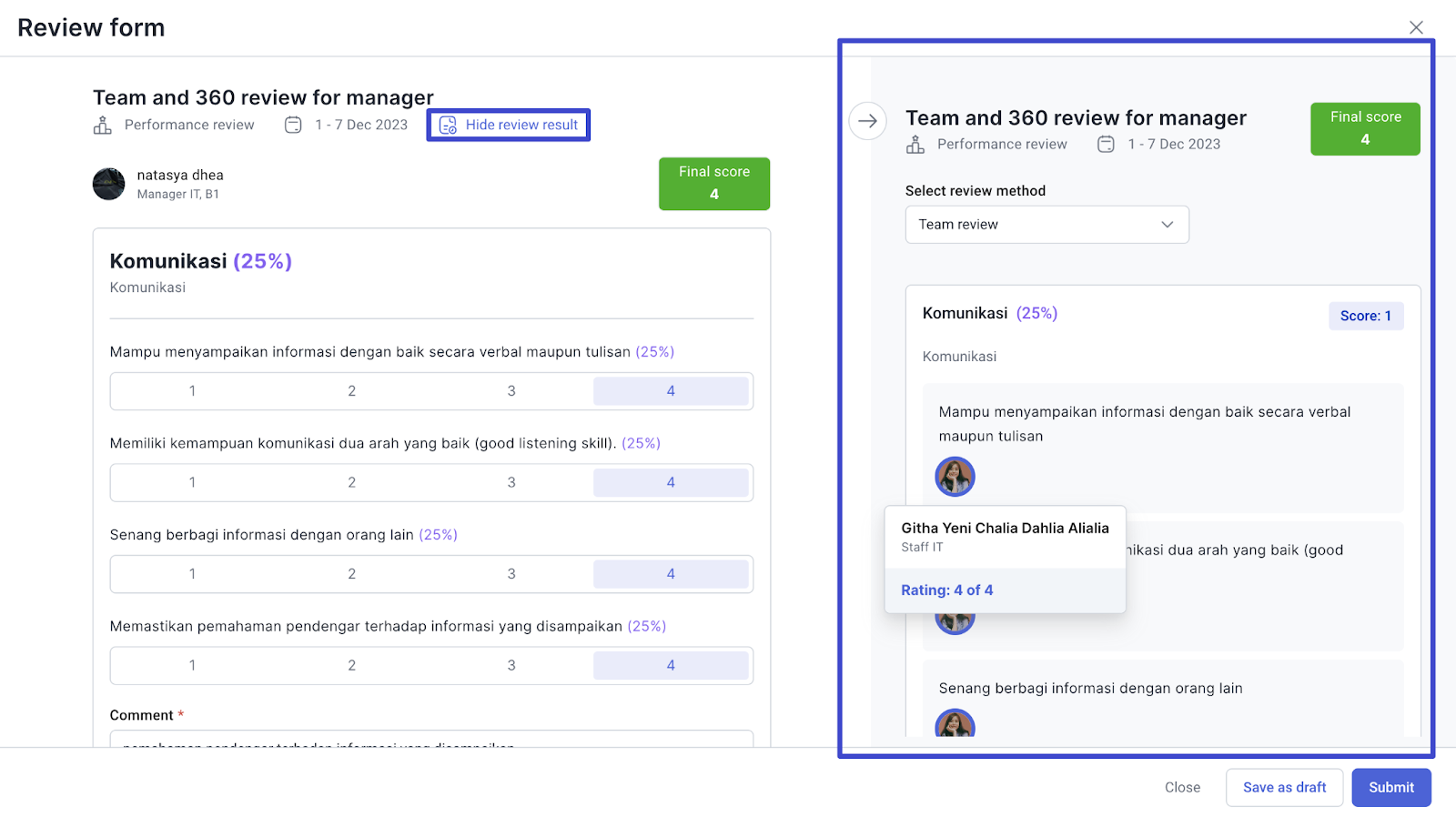Choose rating 4 for Memastikan pemahaman pendengar
The height and width of the screenshot is (827, 1456).
pyautogui.click(x=671, y=666)
